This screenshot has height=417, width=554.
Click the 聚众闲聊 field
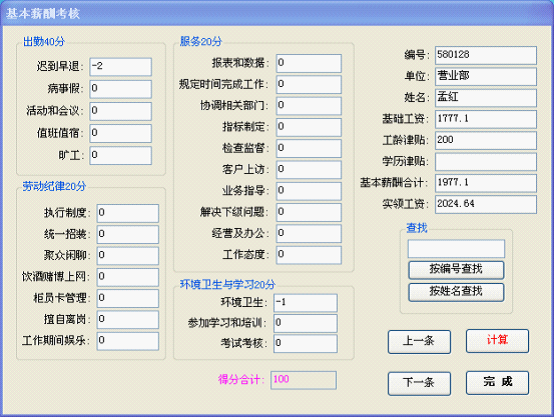point(128,256)
